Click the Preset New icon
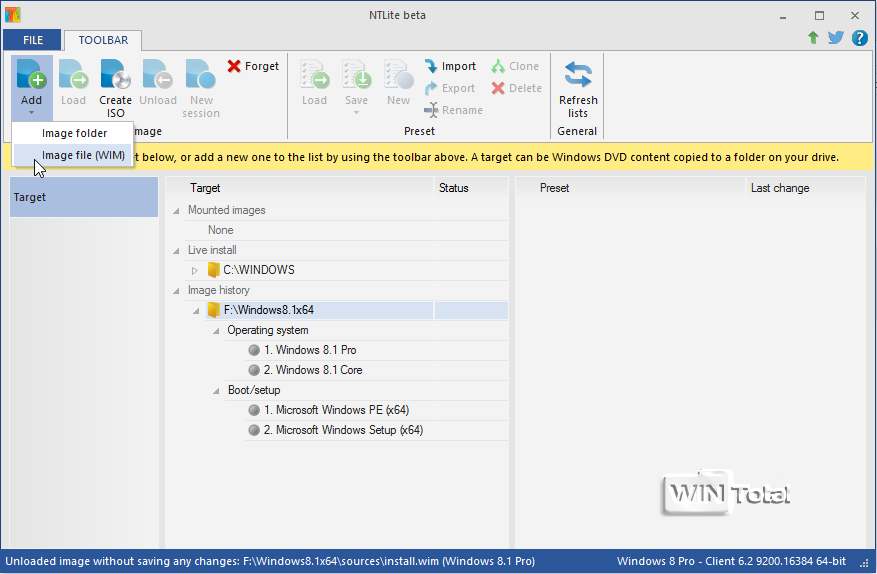The width and height of the screenshot is (877, 574). [398, 74]
